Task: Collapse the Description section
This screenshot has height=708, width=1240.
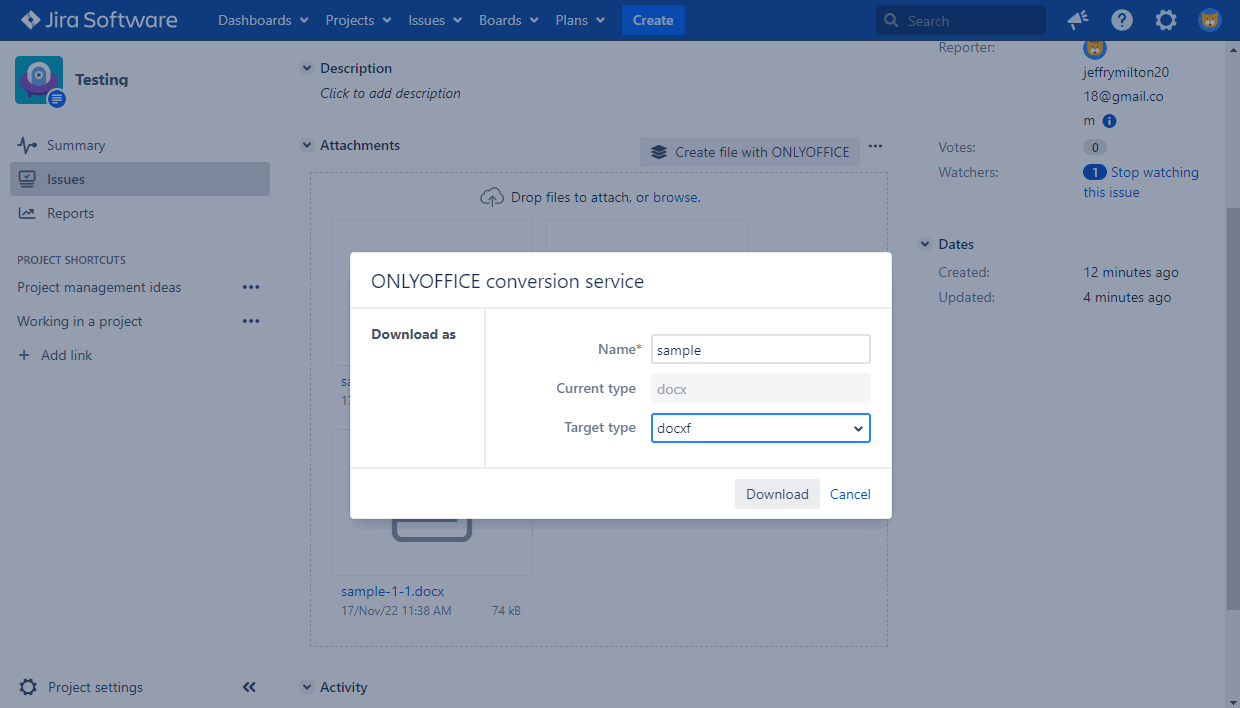Action: click(x=307, y=68)
